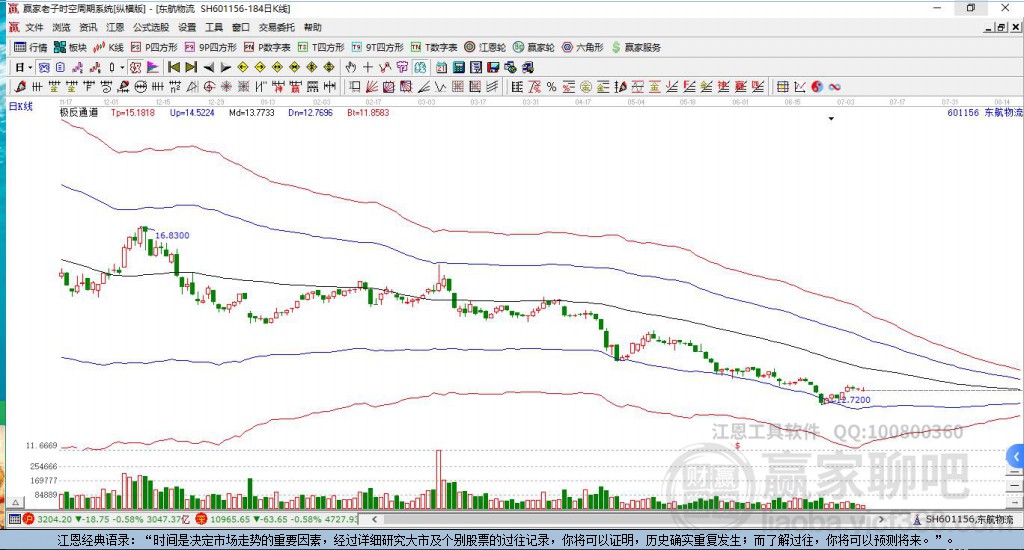Click the black right-arrow scroll icon

[x=225, y=67]
